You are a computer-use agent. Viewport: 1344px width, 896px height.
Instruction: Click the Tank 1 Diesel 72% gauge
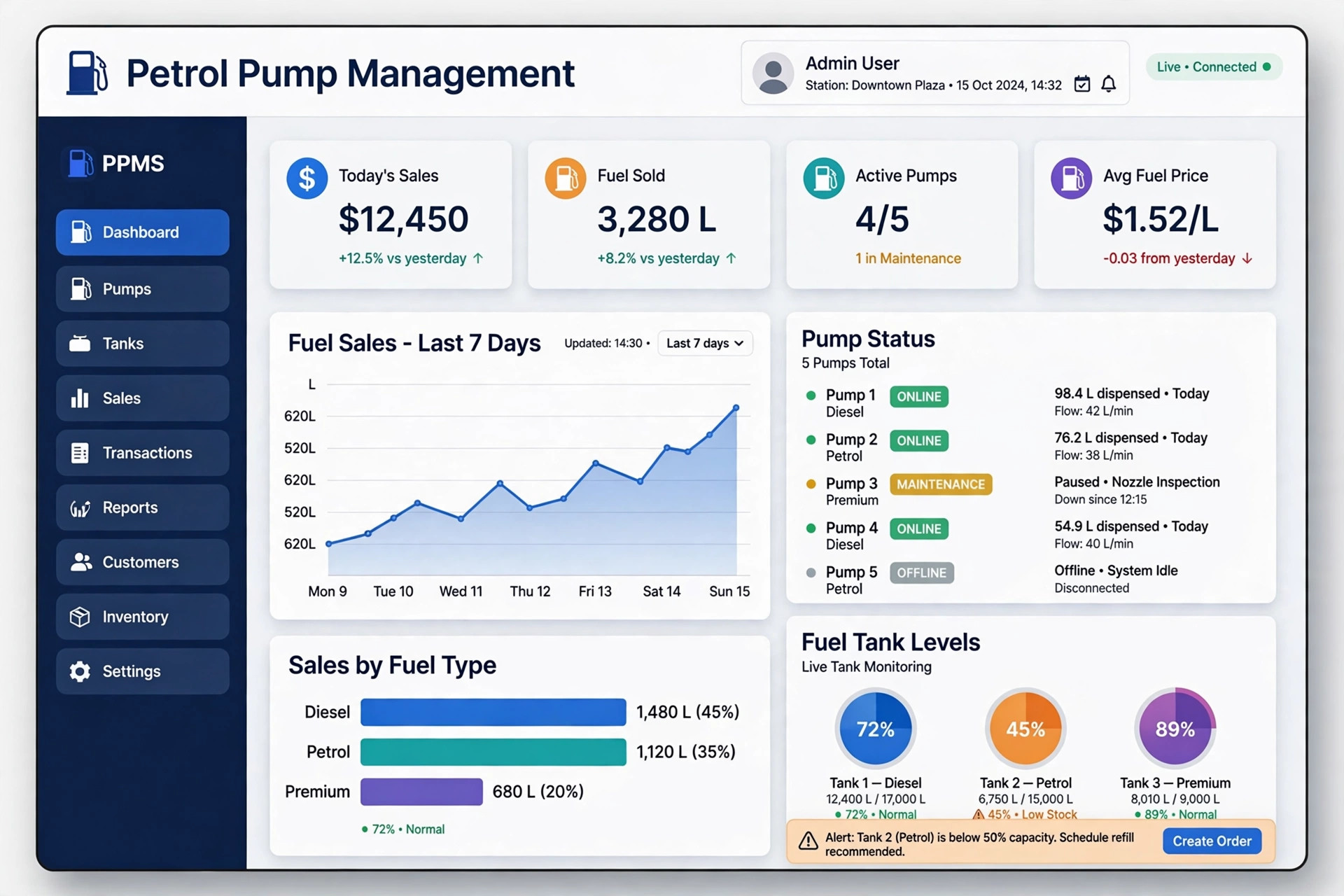point(876,729)
